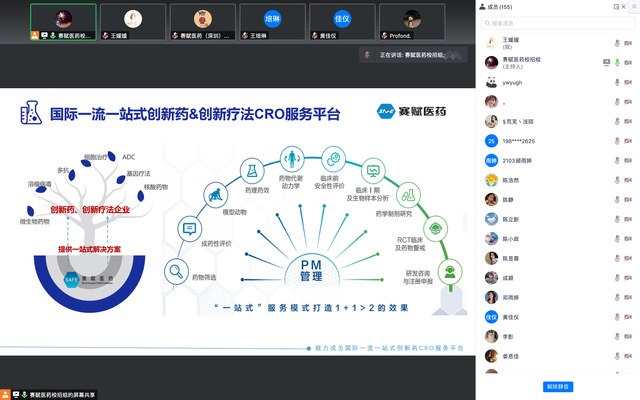Click camera icon in 陈小政 row
Screen dimensions: 640x400
coord(628,239)
